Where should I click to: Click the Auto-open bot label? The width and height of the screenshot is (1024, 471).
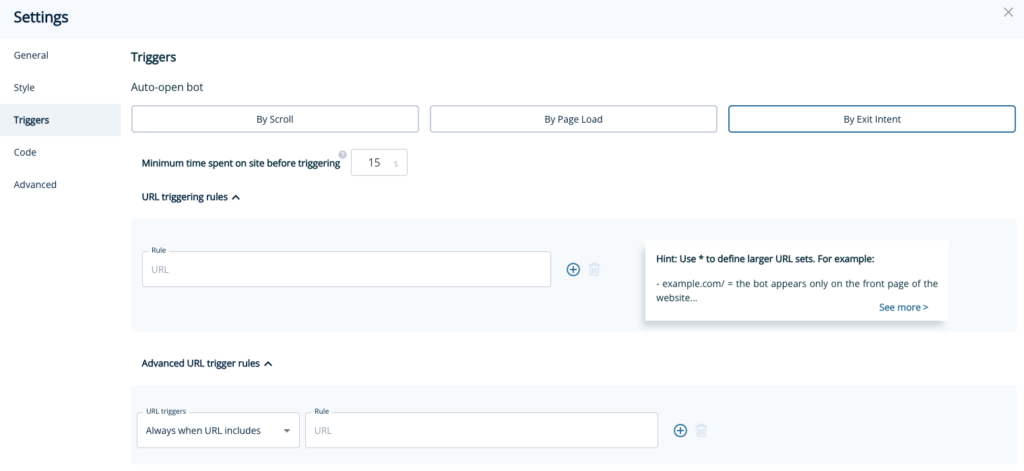(167, 88)
